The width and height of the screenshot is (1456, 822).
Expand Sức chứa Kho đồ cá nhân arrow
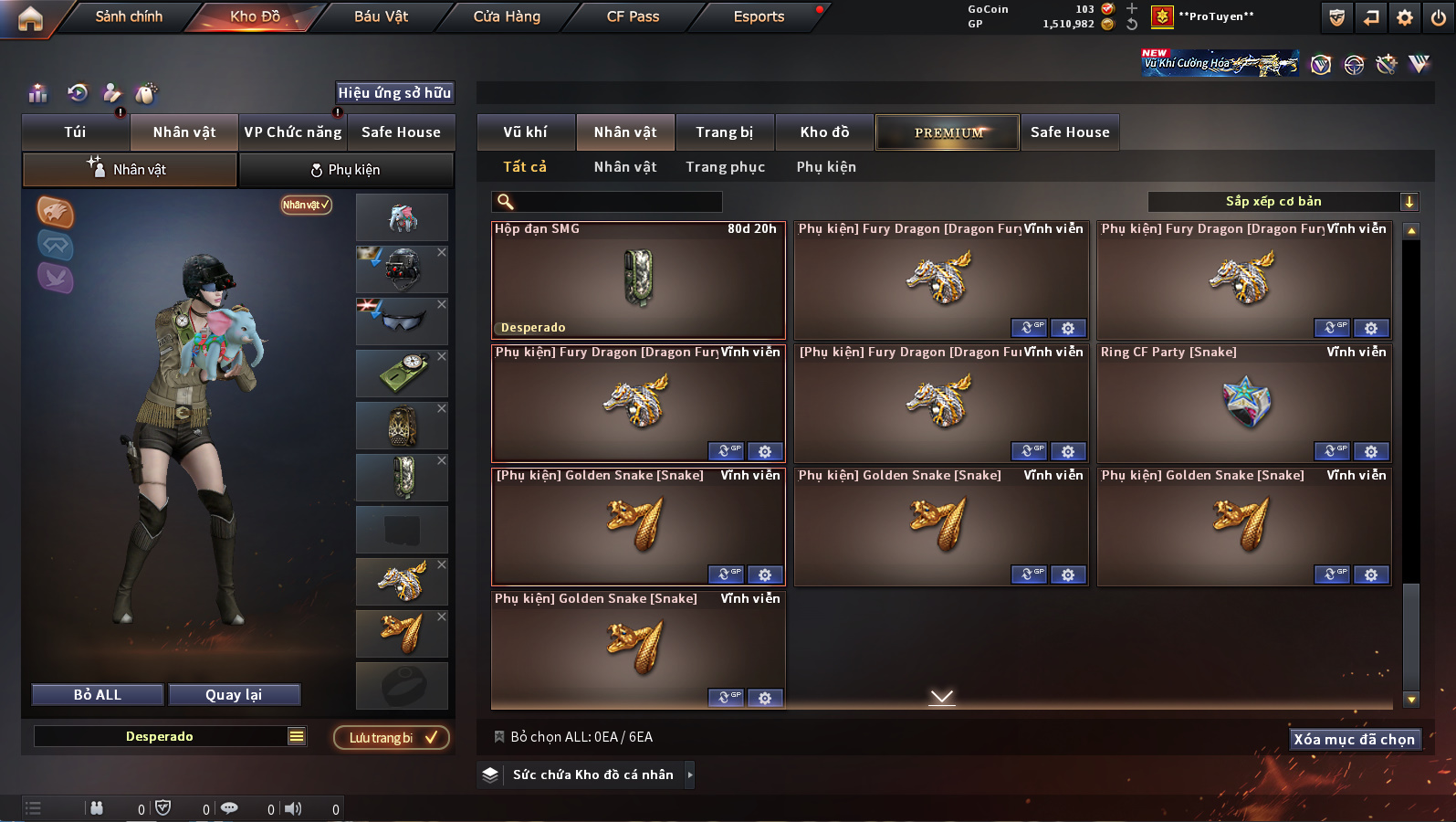[x=690, y=775]
